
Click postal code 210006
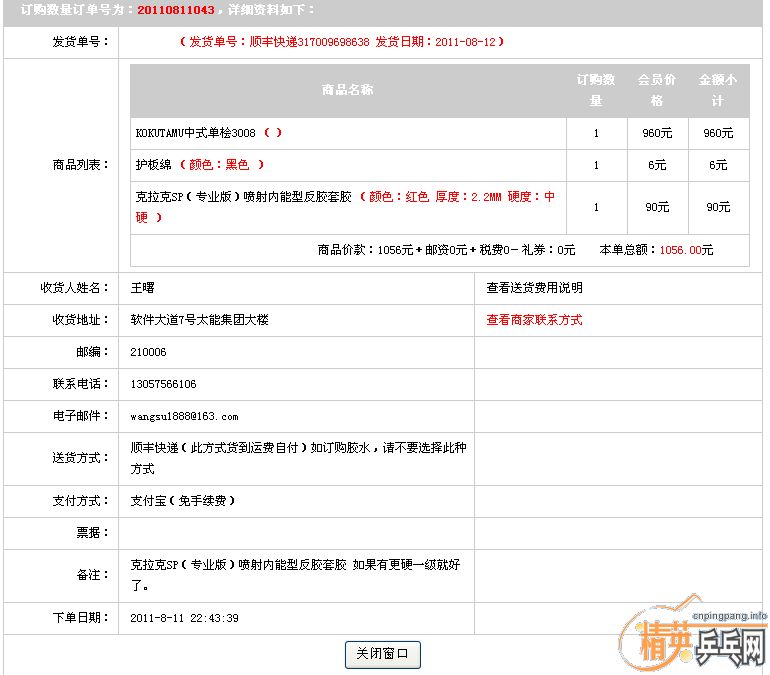coord(148,352)
